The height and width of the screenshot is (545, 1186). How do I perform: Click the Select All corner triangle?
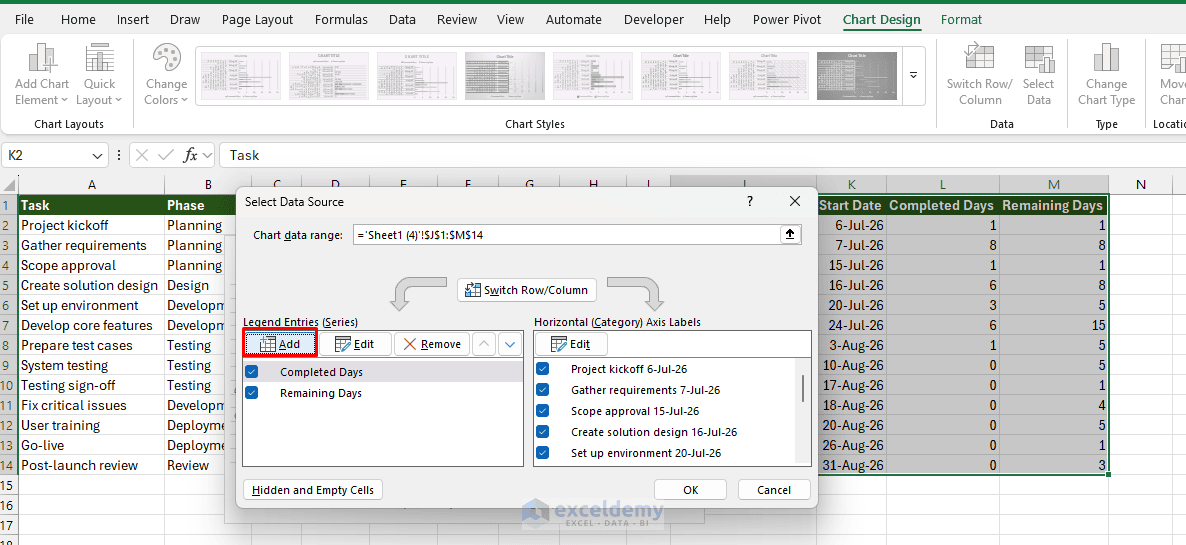(9, 184)
